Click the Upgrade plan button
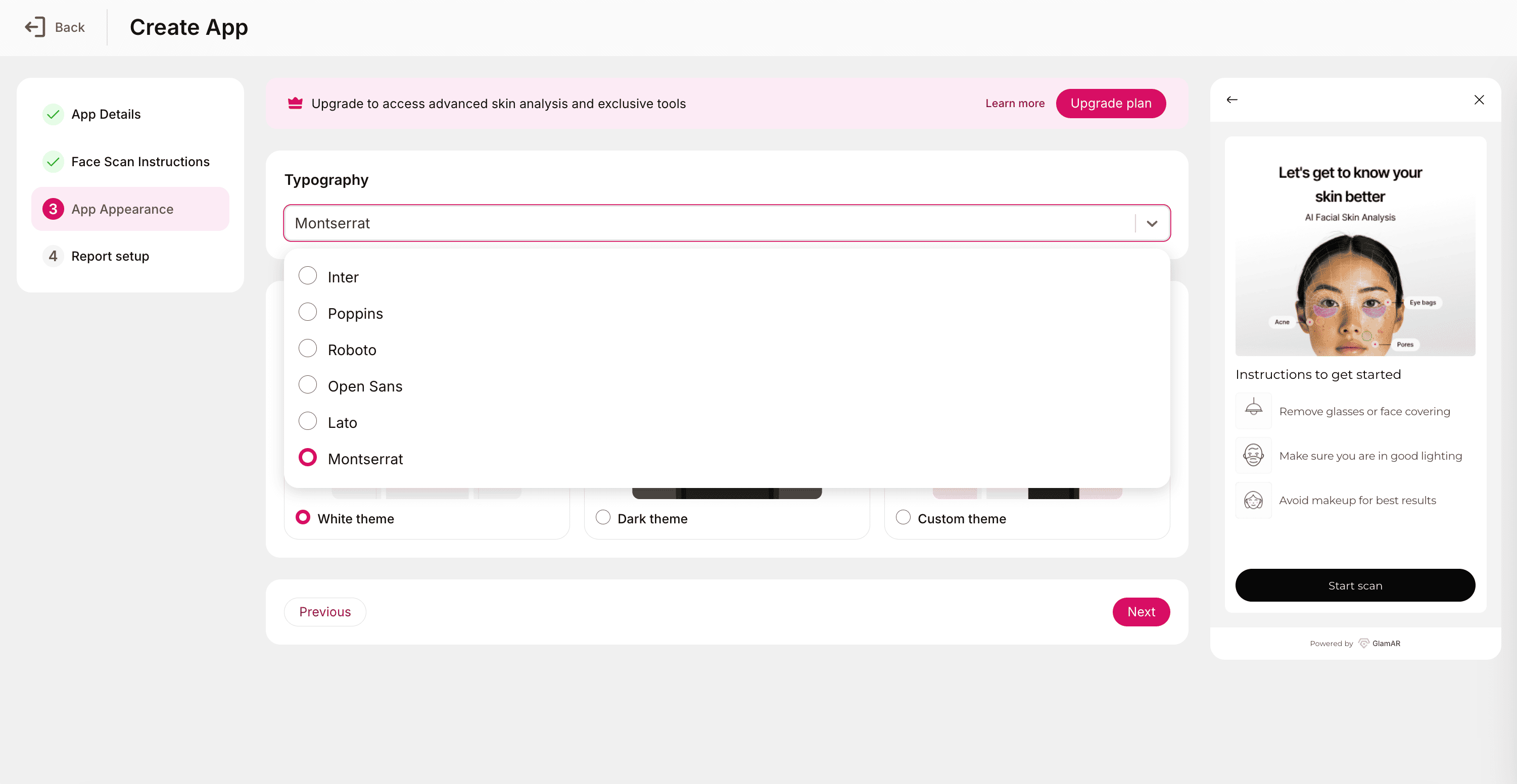The width and height of the screenshot is (1517, 784). click(x=1111, y=104)
